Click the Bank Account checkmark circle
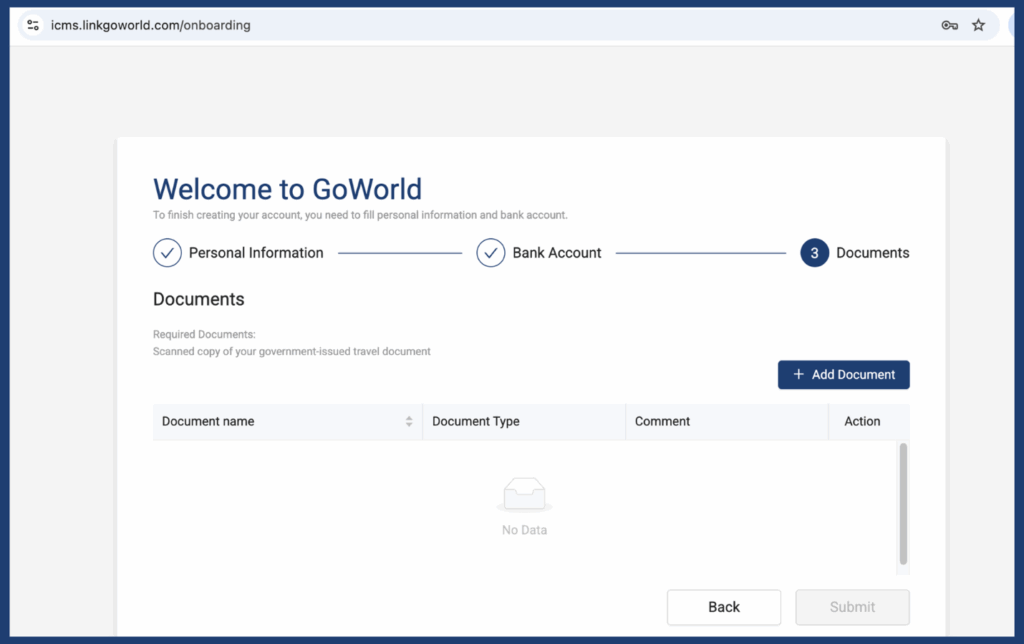 (x=490, y=253)
